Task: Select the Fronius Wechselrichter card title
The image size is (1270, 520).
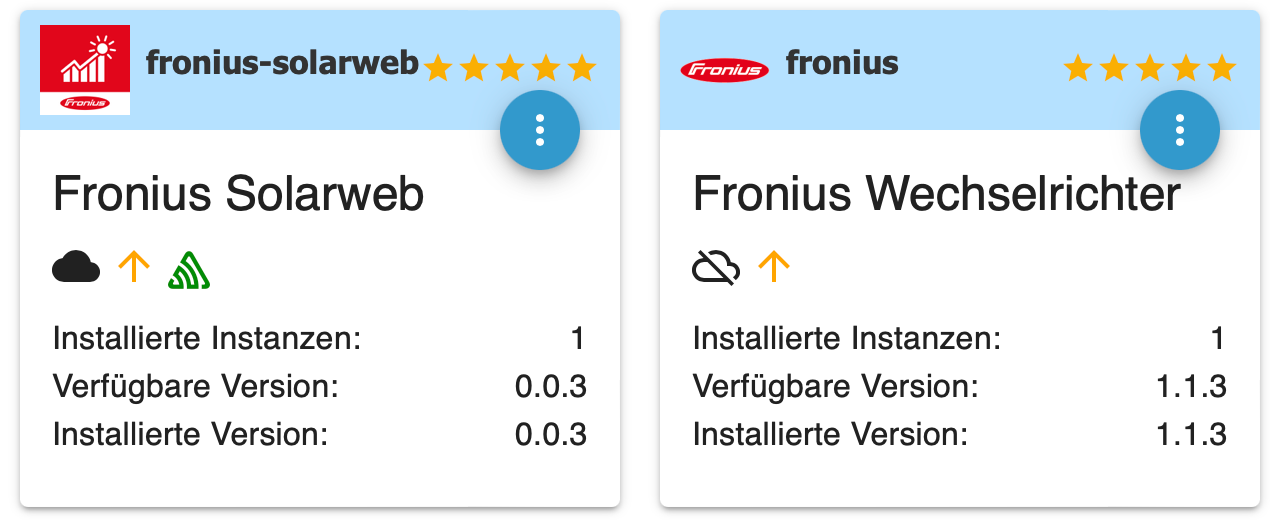Action: (x=937, y=193)
